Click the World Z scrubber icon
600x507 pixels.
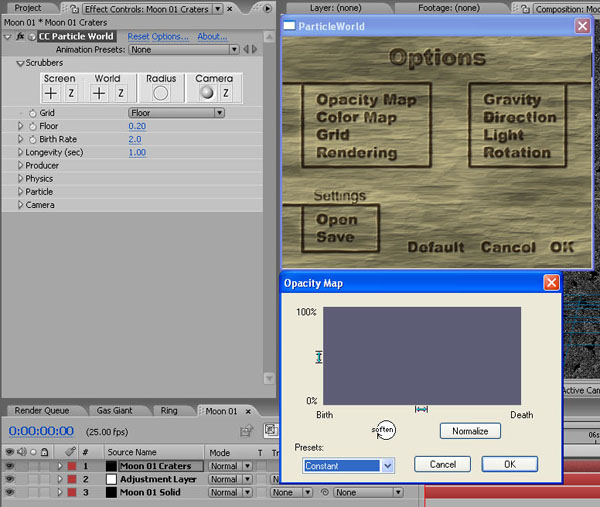point(120,93)
